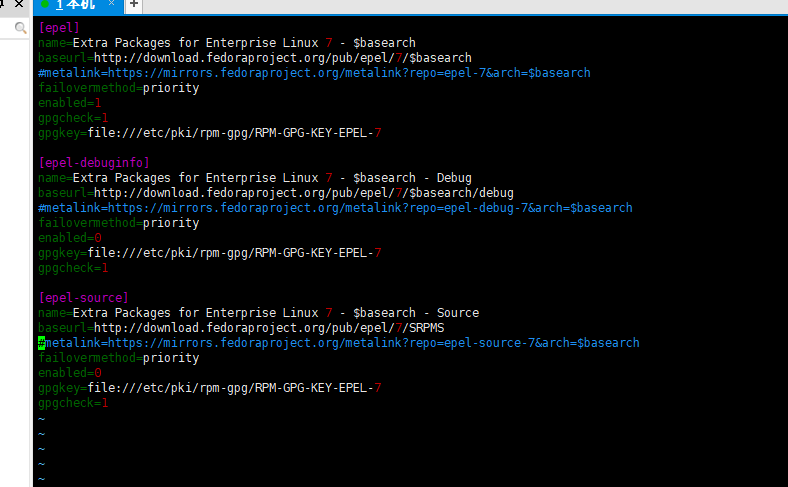Click the 'enabled=0' line under epel-source
The image size is (788, 487).
click(x=70, y=373)
